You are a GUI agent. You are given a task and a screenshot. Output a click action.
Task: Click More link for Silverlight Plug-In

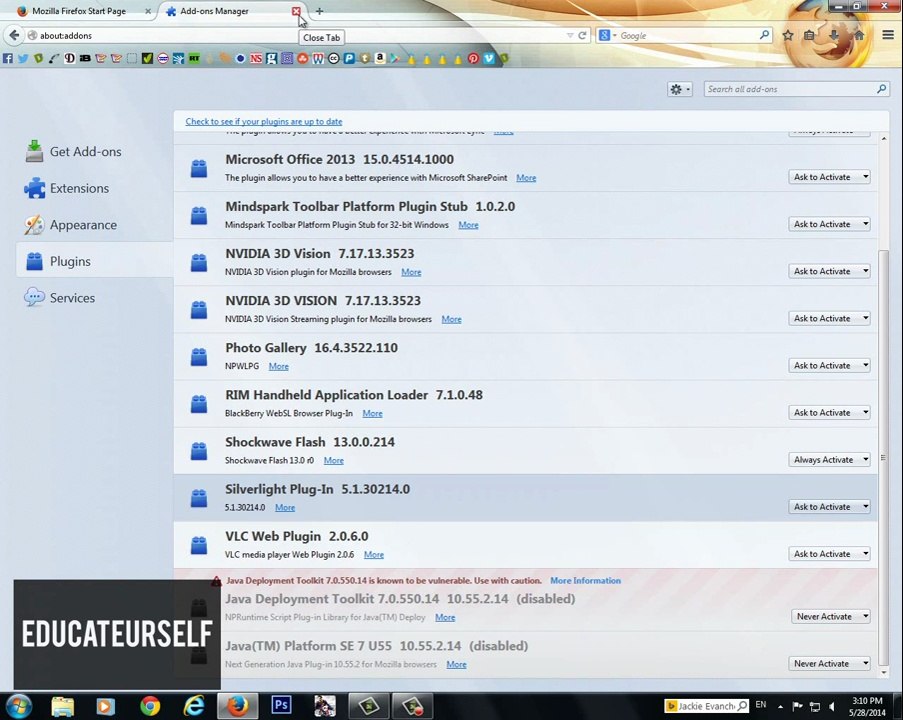click(x=285, y=507)
